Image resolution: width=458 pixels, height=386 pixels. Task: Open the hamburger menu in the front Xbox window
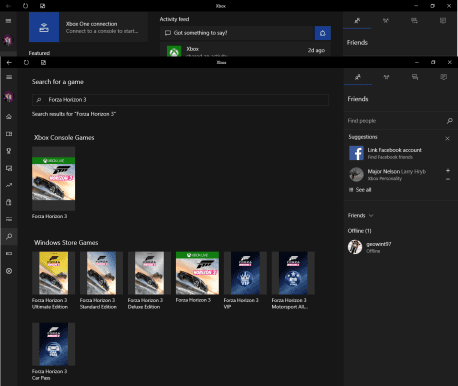pyautogui.click(x=9, y=77)
